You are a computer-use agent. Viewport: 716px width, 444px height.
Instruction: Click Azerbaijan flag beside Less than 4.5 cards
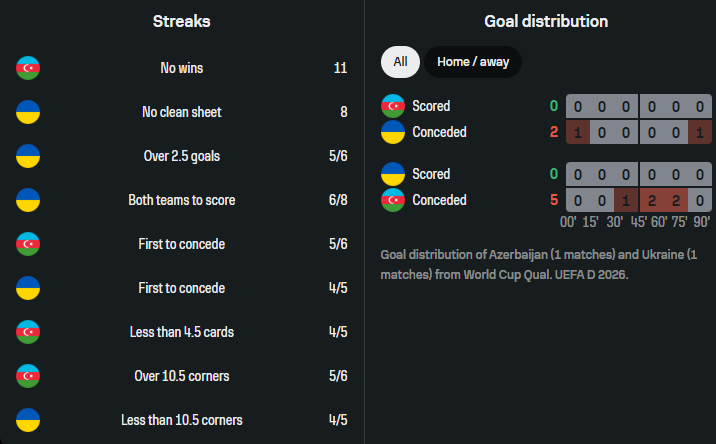[27, 332]
